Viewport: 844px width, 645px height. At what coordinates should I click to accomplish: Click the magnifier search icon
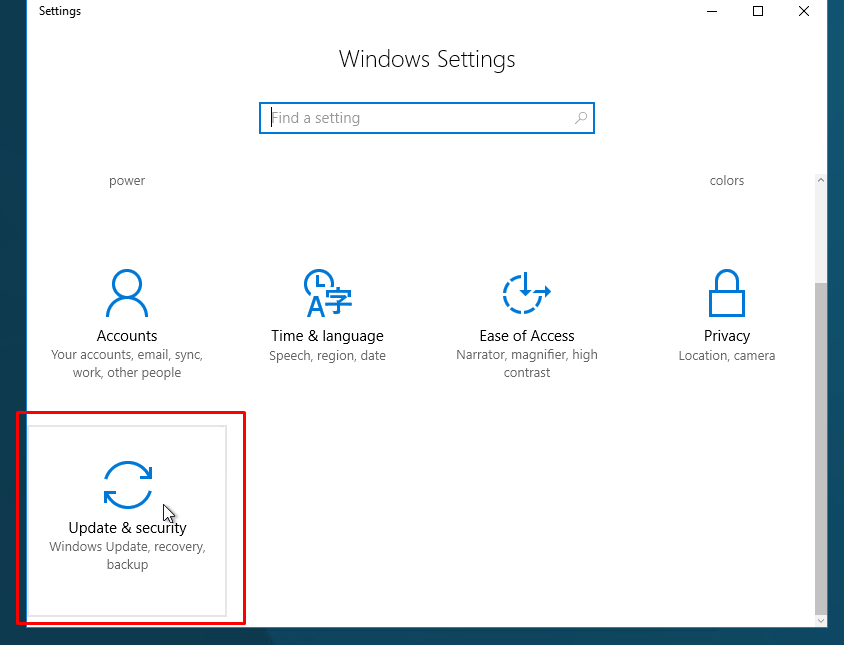(581, 118)
